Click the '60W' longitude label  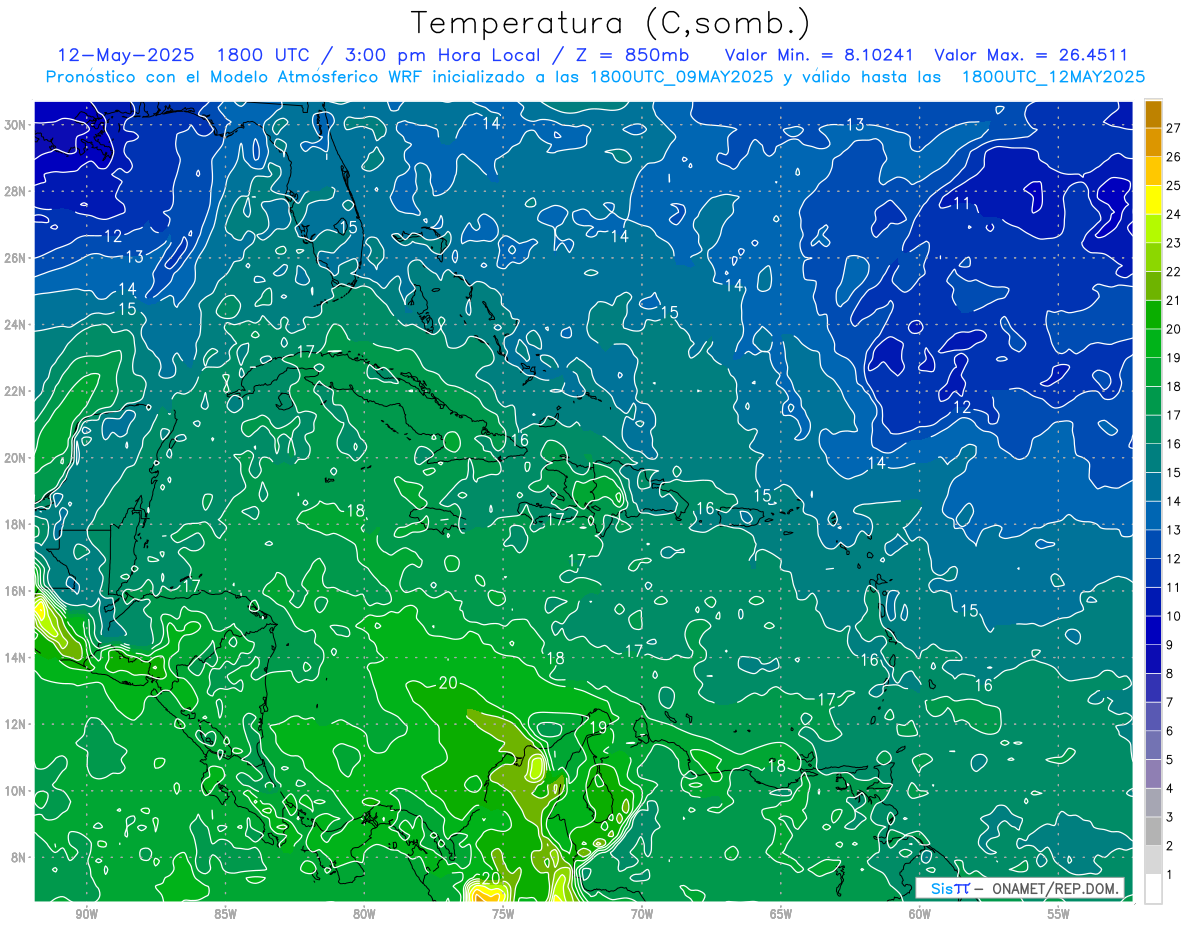[920, 914]
